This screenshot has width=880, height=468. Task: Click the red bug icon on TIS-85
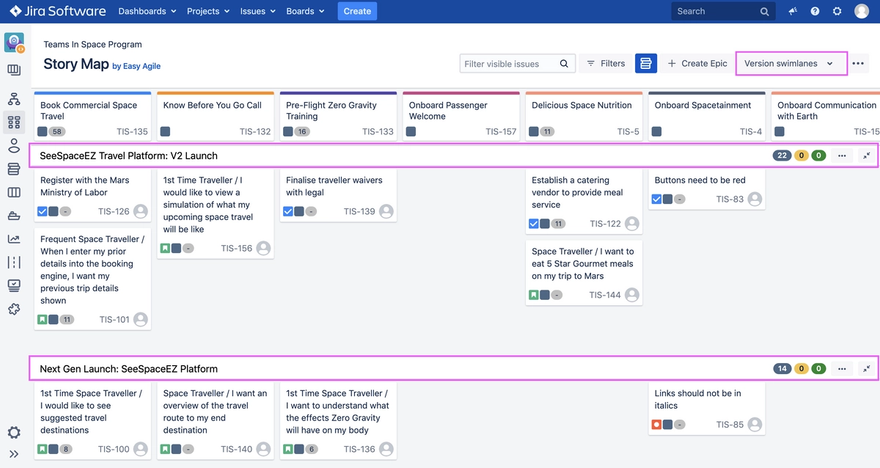[657, 425]
